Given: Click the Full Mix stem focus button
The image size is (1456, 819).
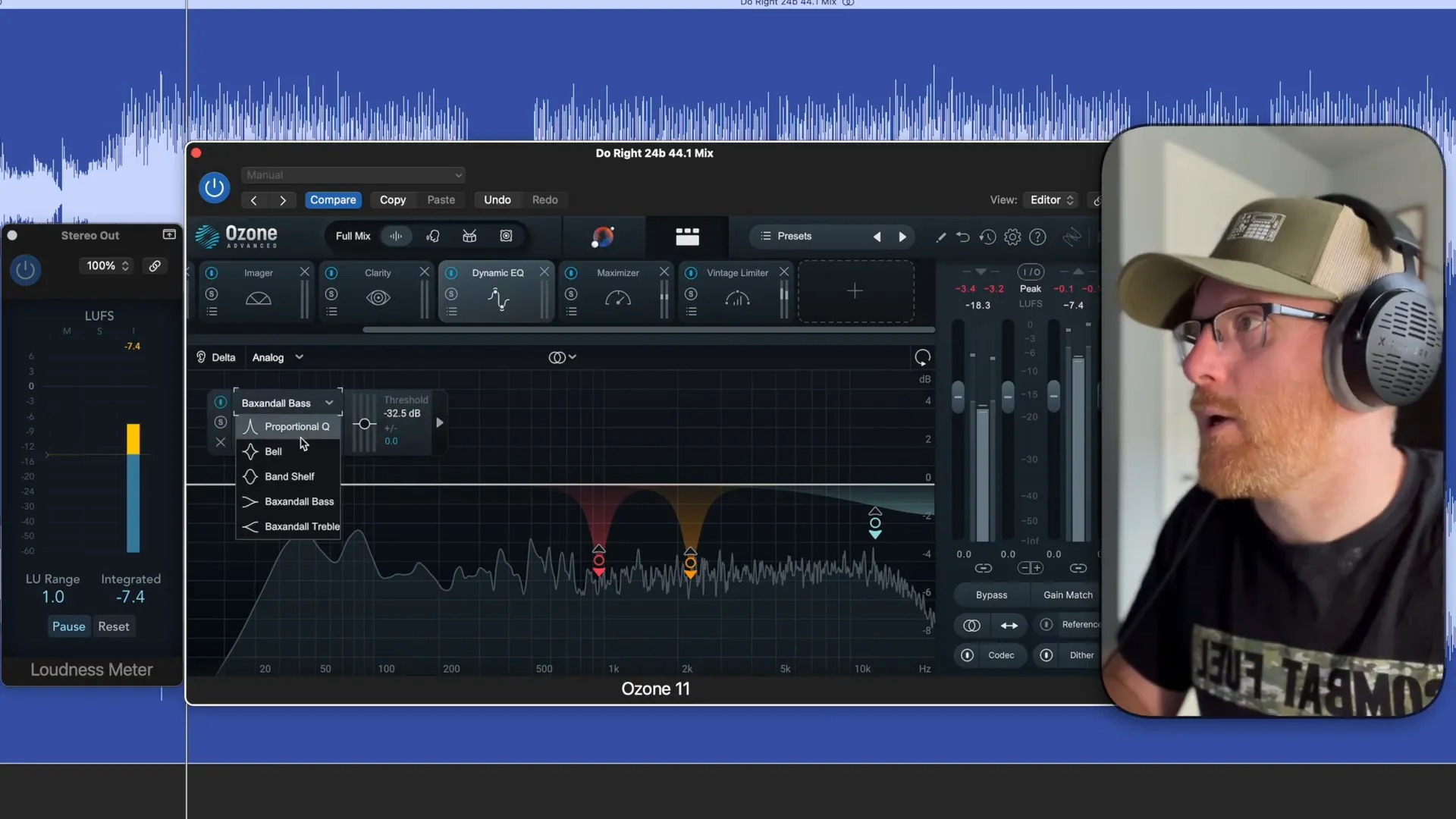Looking at the screenshot, I should (x=353, y=237).
